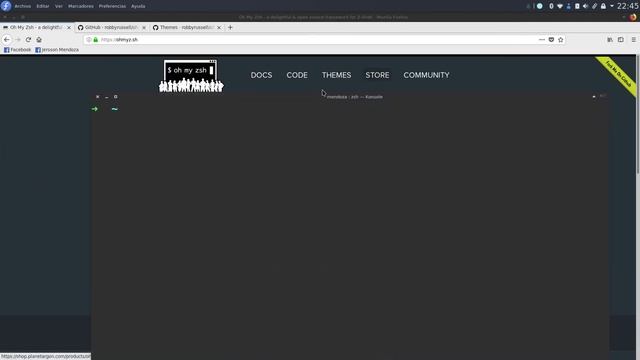
Task: Open the tray device notifier icon
Action: pyautogui.click(x=577, y=6)
